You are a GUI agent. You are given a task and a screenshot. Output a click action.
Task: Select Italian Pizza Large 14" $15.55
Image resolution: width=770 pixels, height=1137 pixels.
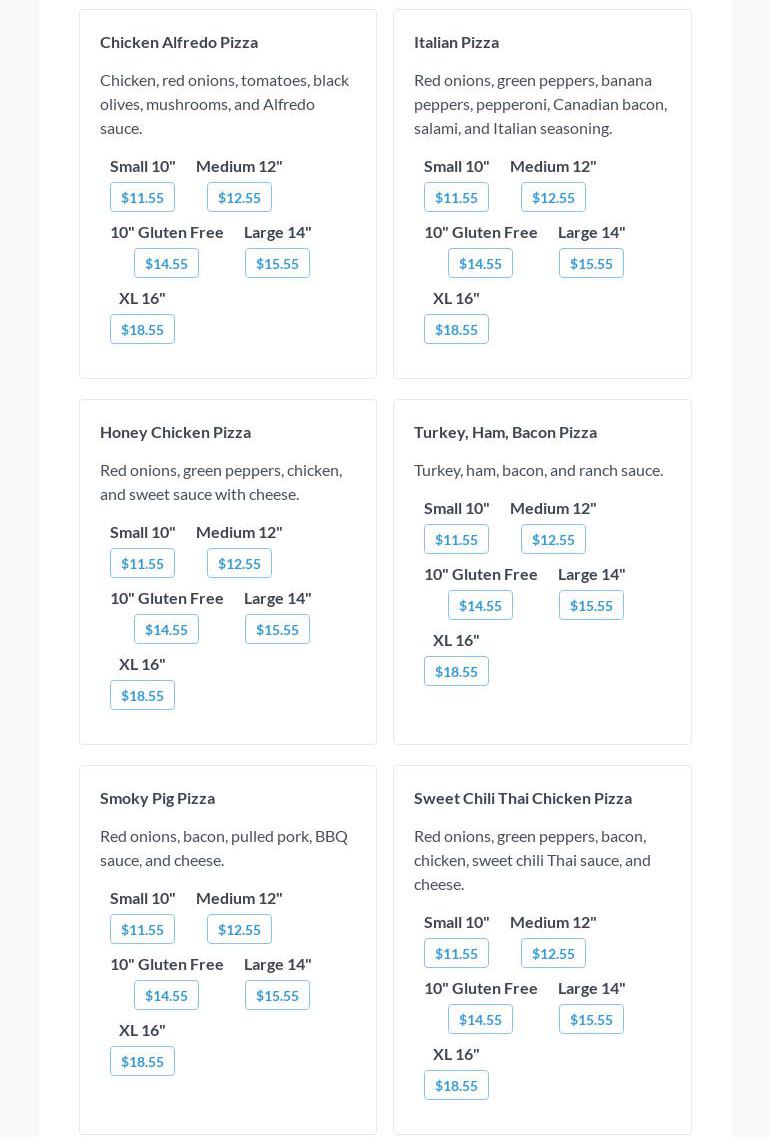coord(591,263)
